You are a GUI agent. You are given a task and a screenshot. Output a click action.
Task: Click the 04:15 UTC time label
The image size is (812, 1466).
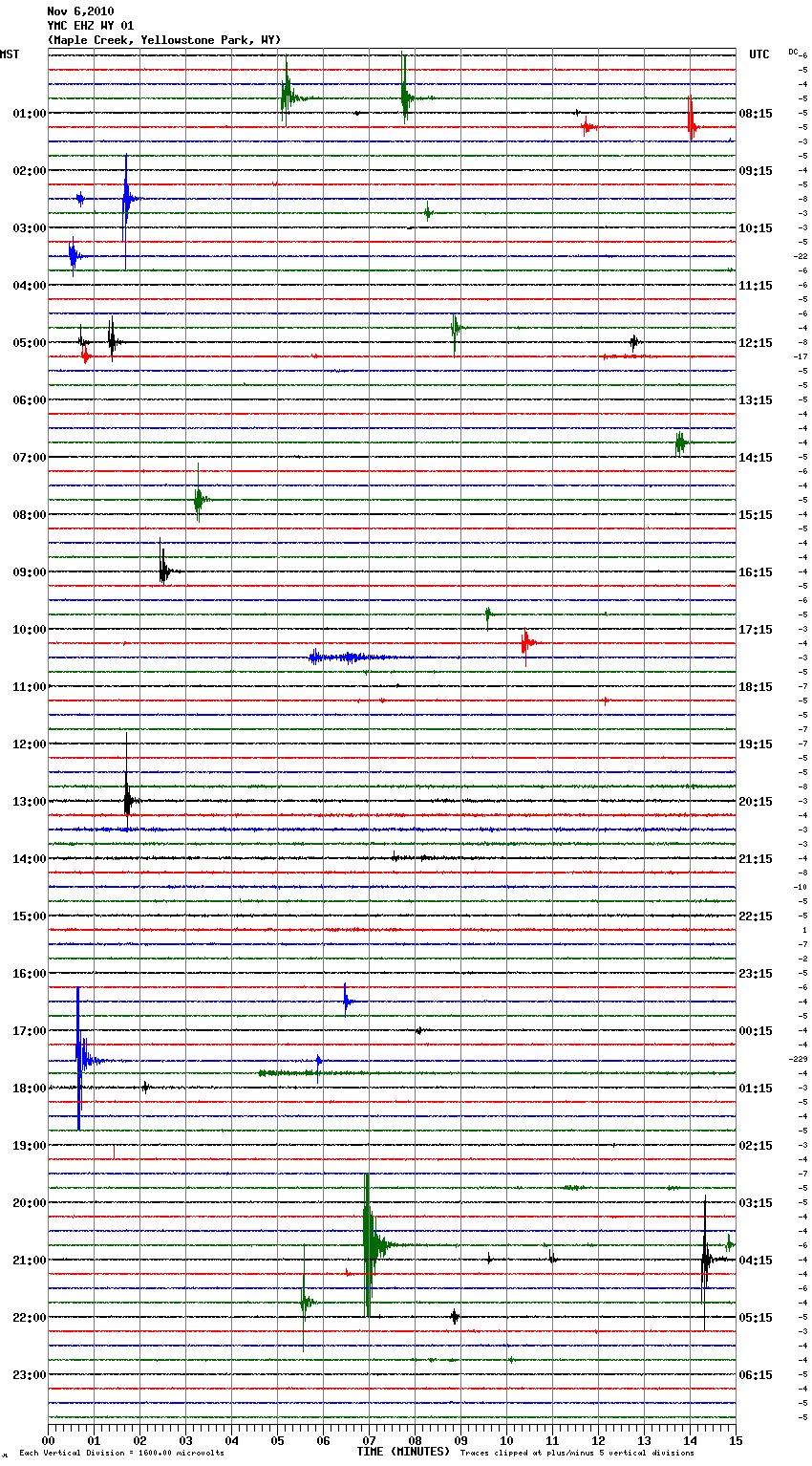(756, 1261)
